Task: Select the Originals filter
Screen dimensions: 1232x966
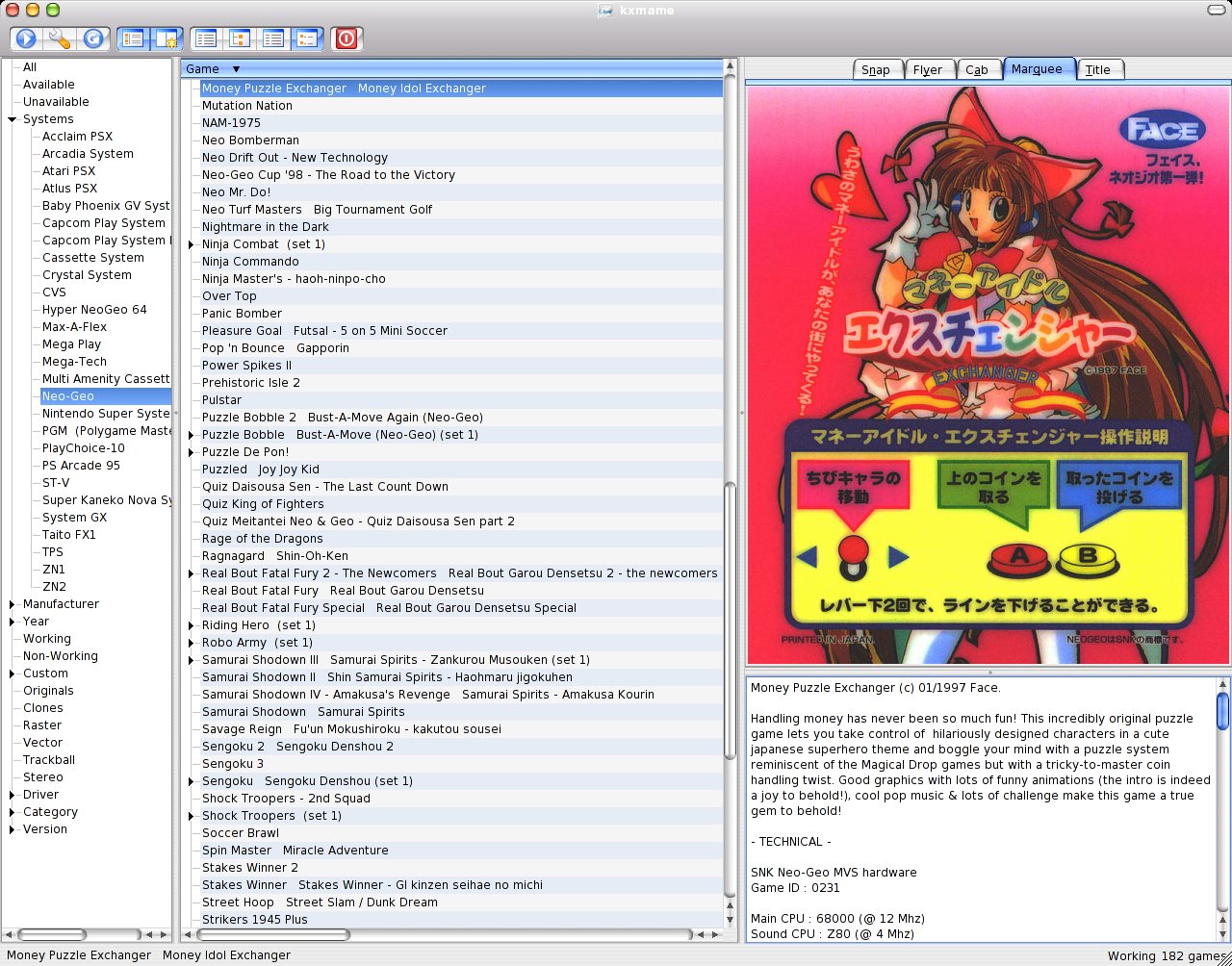Action: tap(48, 691)
